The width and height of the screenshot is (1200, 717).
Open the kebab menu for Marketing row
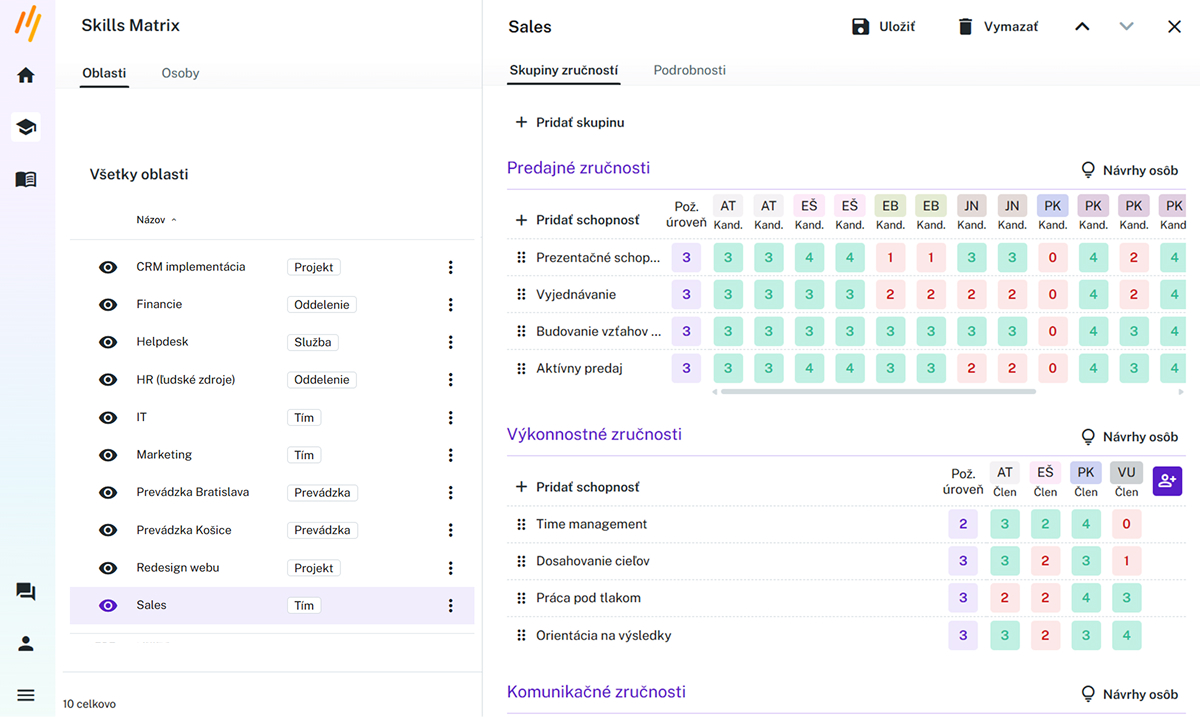tap(451, 455)
